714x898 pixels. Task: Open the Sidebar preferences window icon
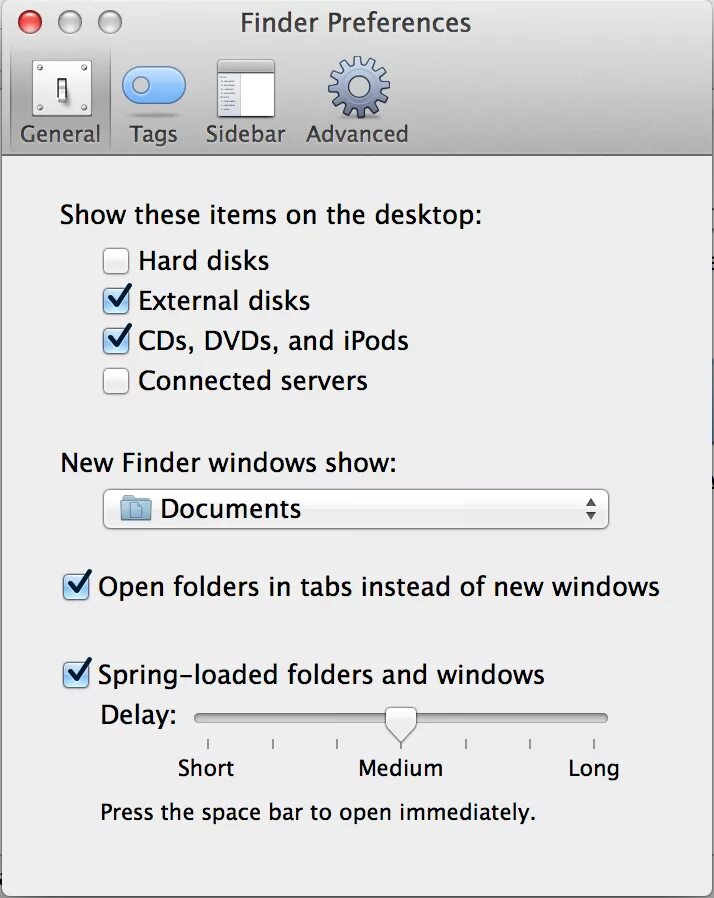pos(246,88)
